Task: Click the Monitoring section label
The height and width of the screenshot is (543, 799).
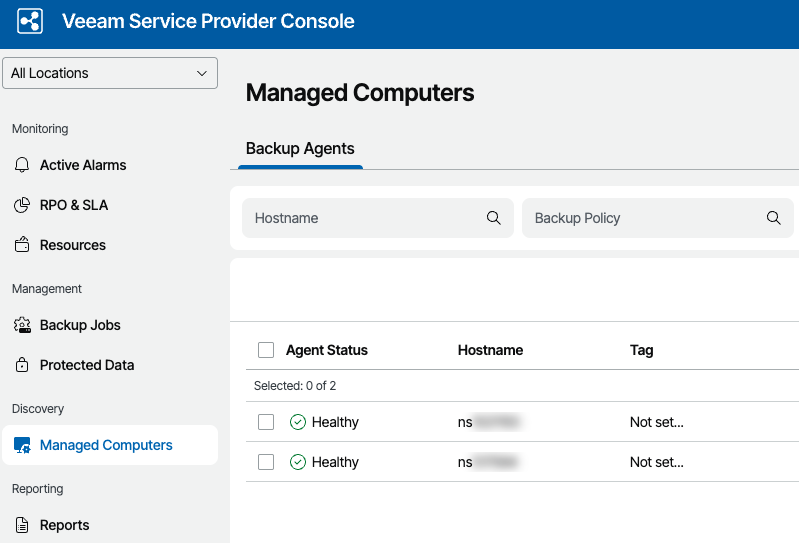Action: (x=40, y=129)
